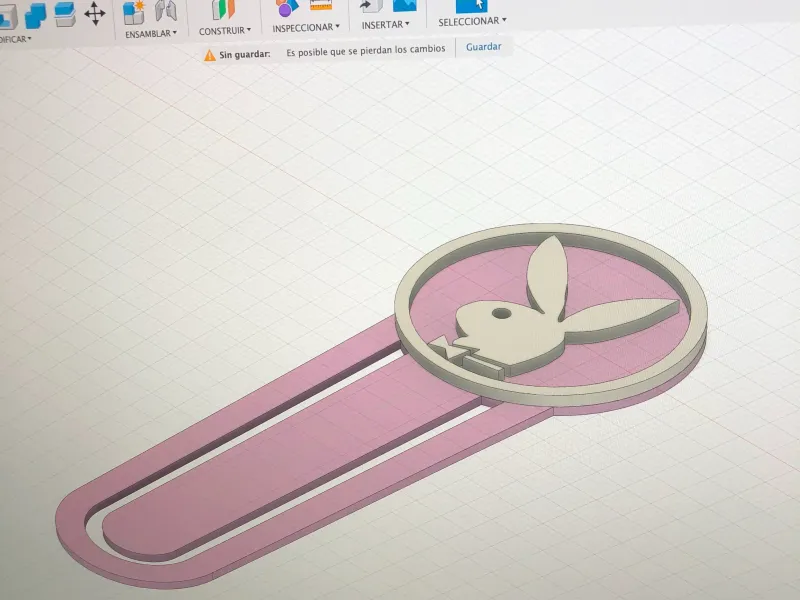Open the INSERTAR dropdown

[x=385, y=24]
